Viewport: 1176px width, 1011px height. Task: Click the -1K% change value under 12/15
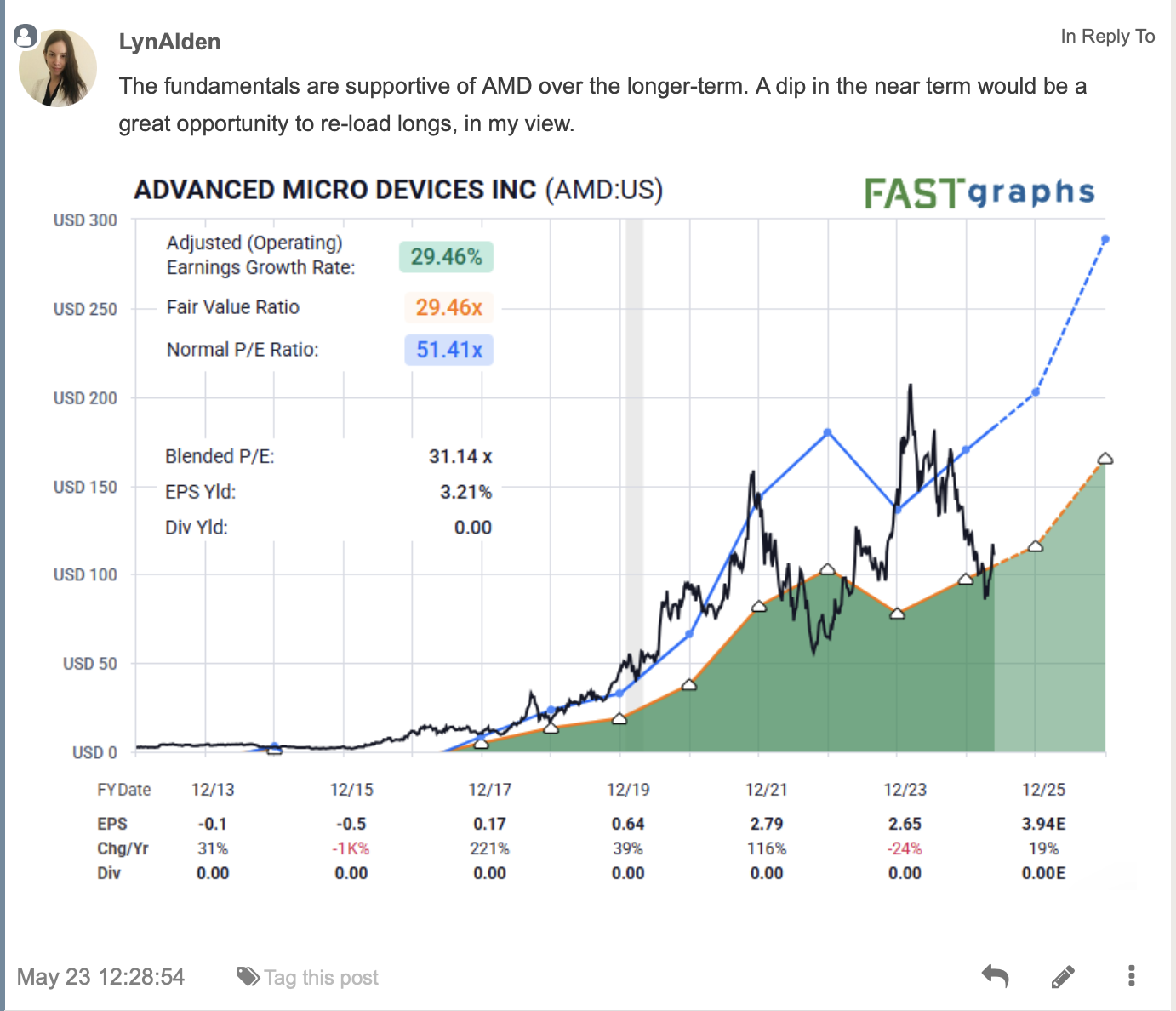click(x=351, y=848)
